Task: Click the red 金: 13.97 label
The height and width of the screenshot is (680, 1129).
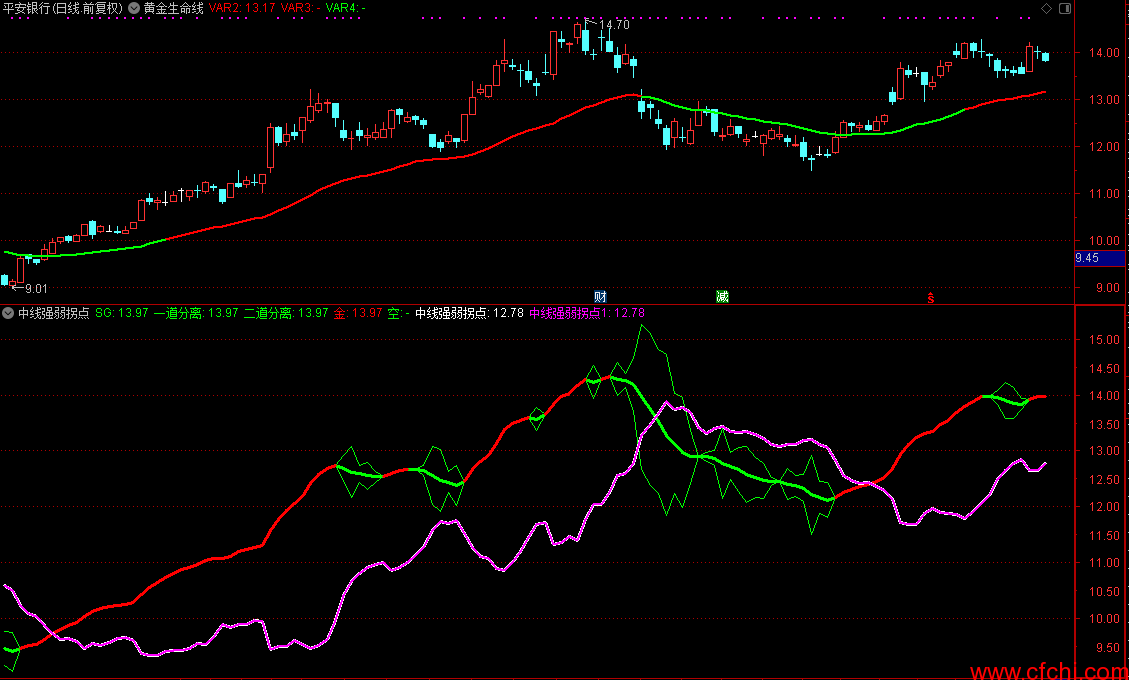Action: point(358,313)
